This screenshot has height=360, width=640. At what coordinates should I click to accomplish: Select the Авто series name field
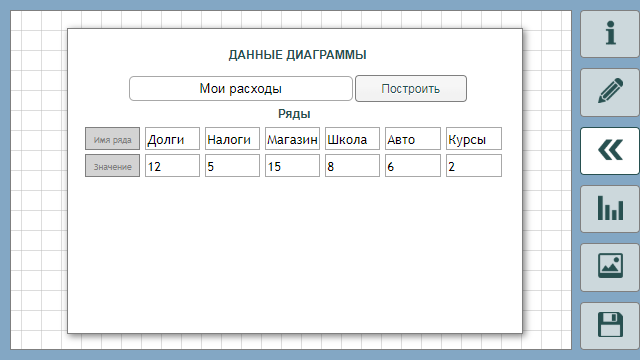(x=413, y=139)
